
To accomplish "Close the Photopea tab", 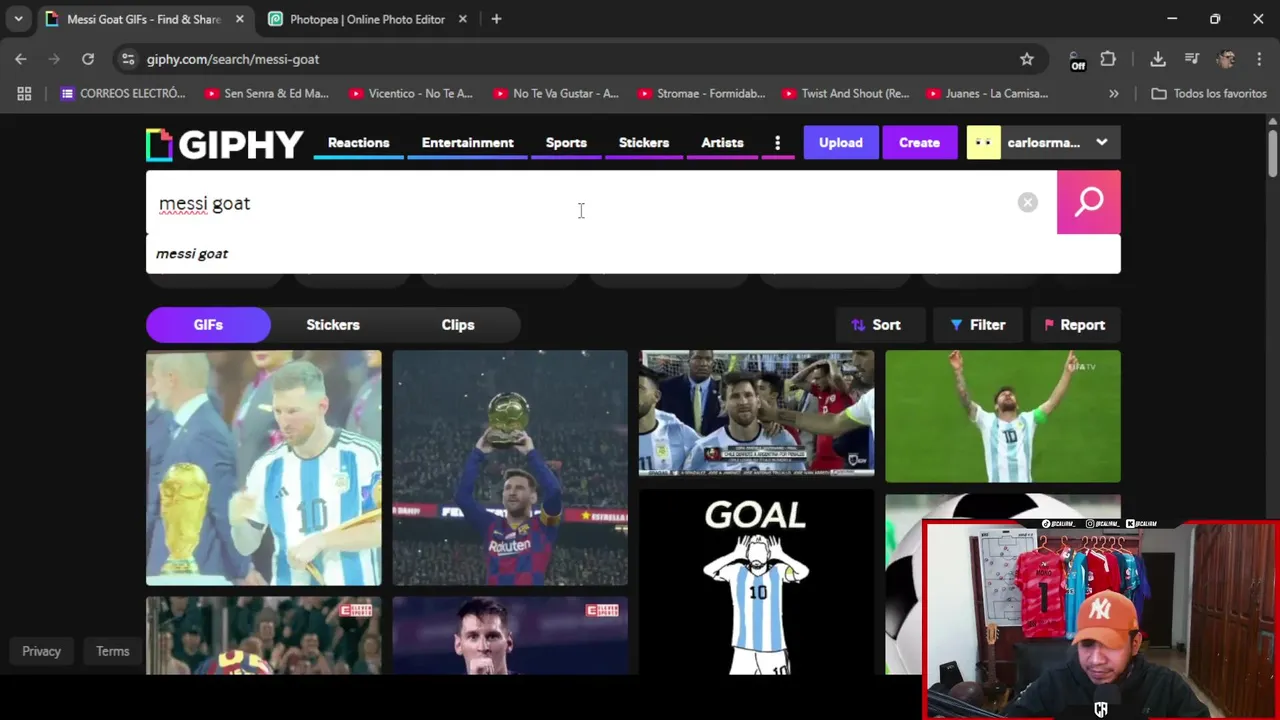I will click(462, 19).
